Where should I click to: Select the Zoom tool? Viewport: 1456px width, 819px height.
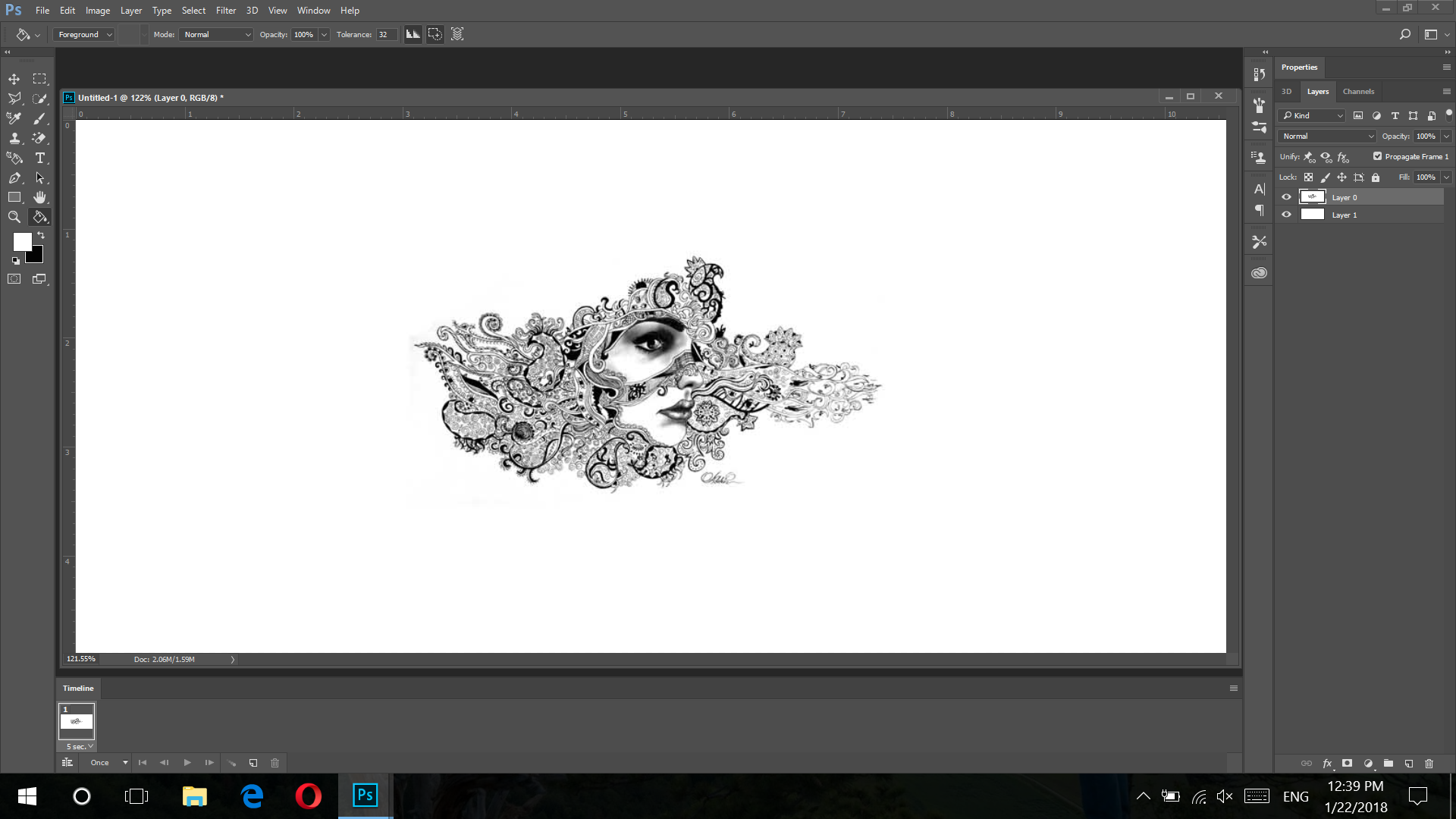pos(14,216)
